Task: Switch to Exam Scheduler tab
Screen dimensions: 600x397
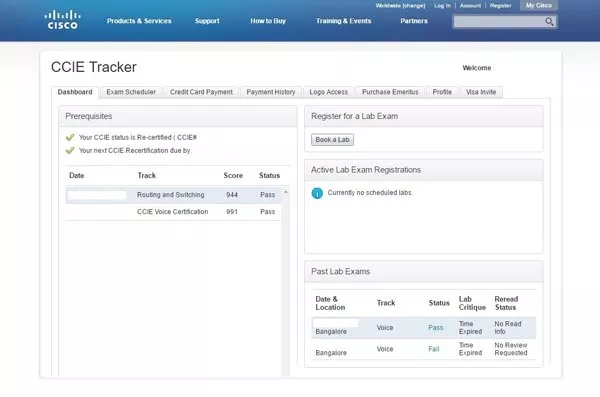Action: click(131, 92)
